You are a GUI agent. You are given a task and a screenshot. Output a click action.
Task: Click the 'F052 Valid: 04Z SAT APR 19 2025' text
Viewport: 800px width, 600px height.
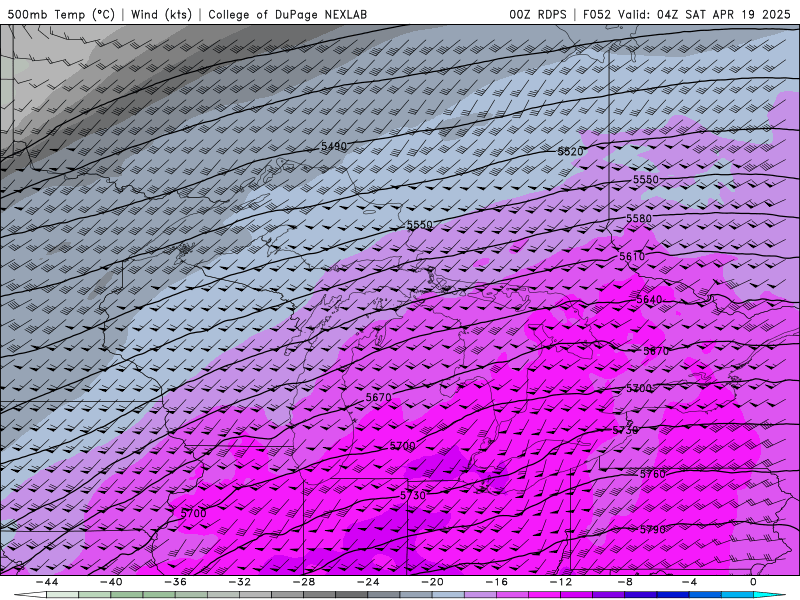click(x=687, y=14)
